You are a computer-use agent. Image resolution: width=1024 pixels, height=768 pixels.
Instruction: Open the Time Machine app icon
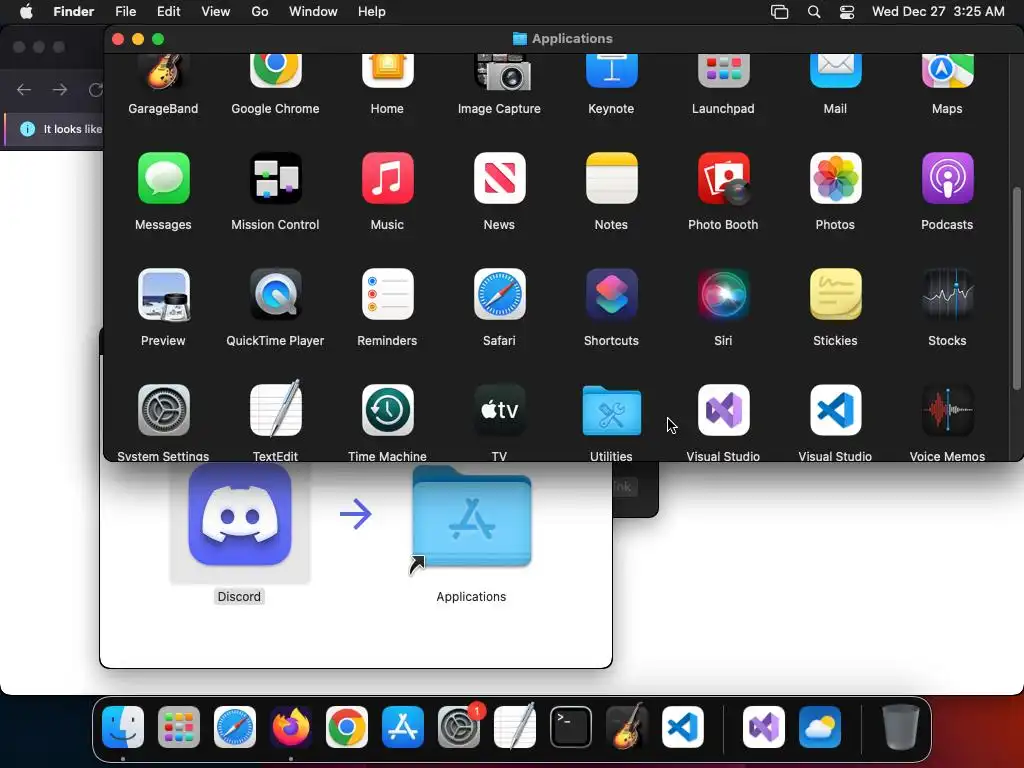point(387,410)
